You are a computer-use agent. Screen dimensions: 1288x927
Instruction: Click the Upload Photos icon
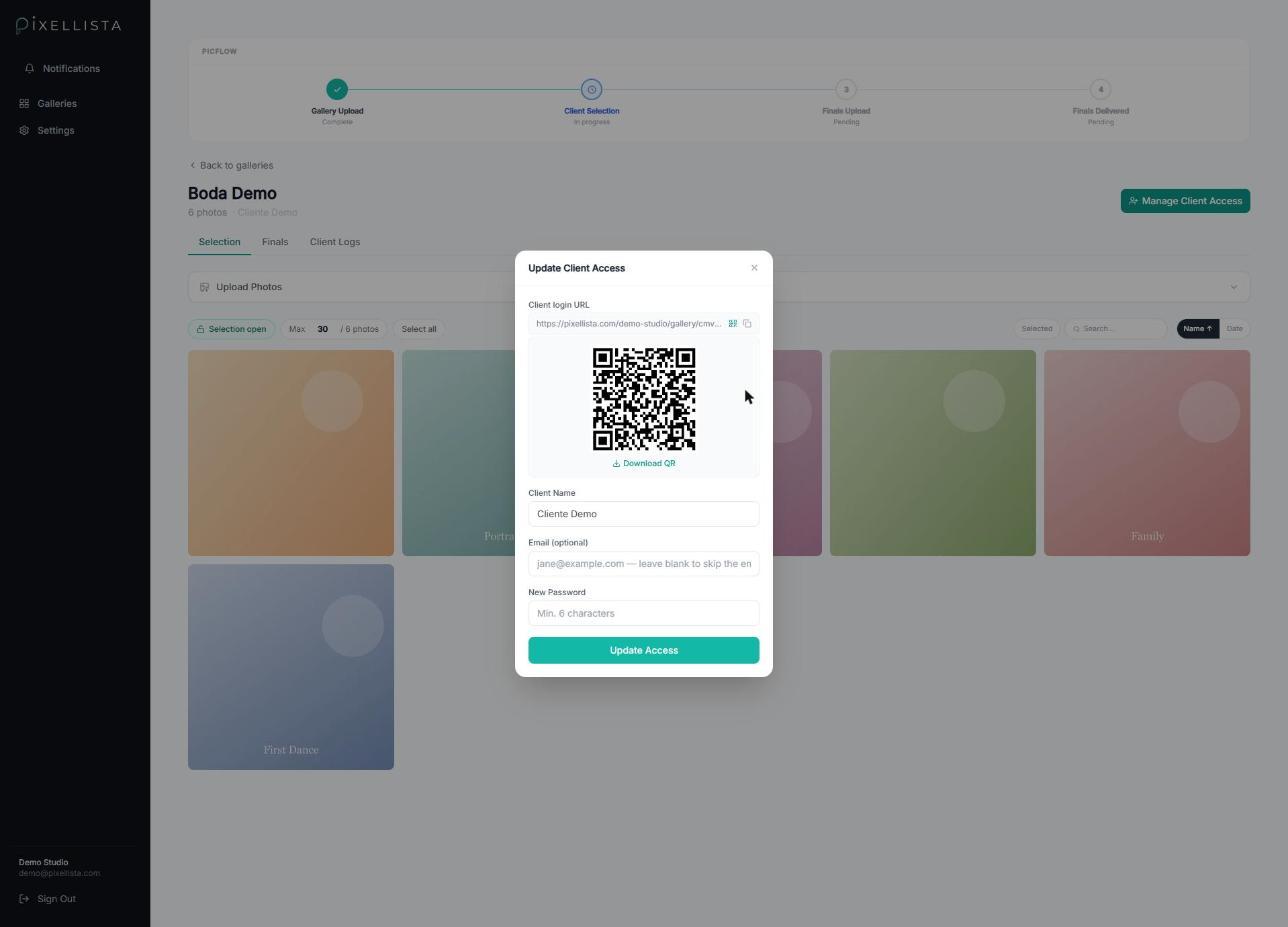click(x=204, y=287)
